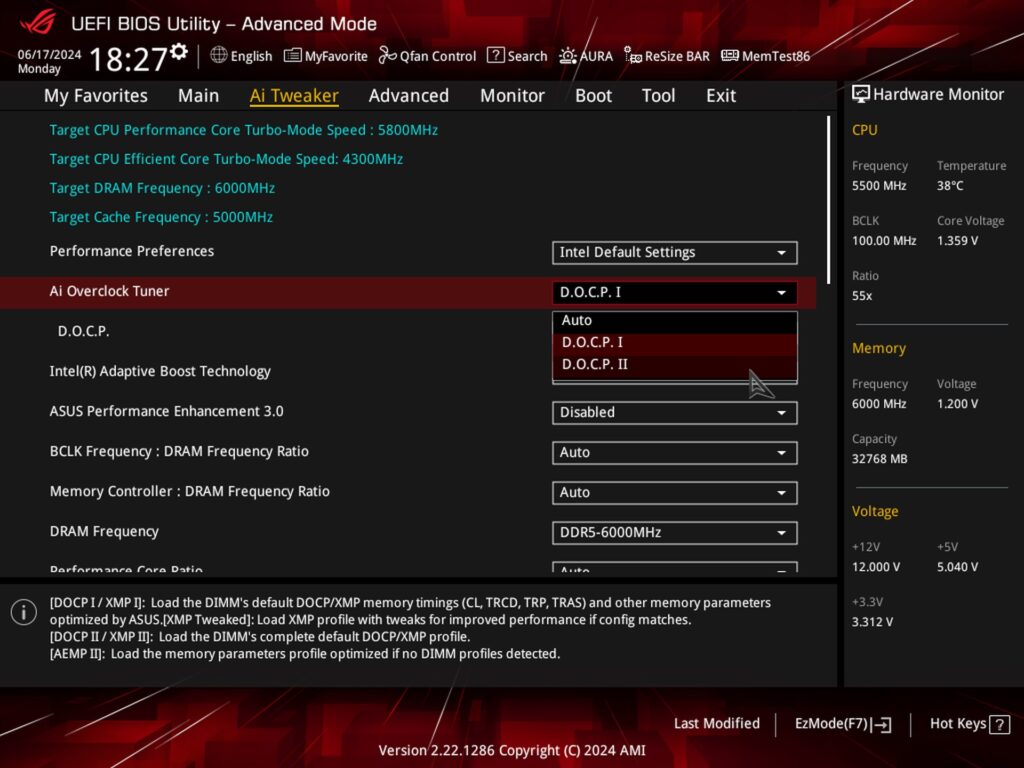
Task: Switch to Main tab
Action: [199, 95]
